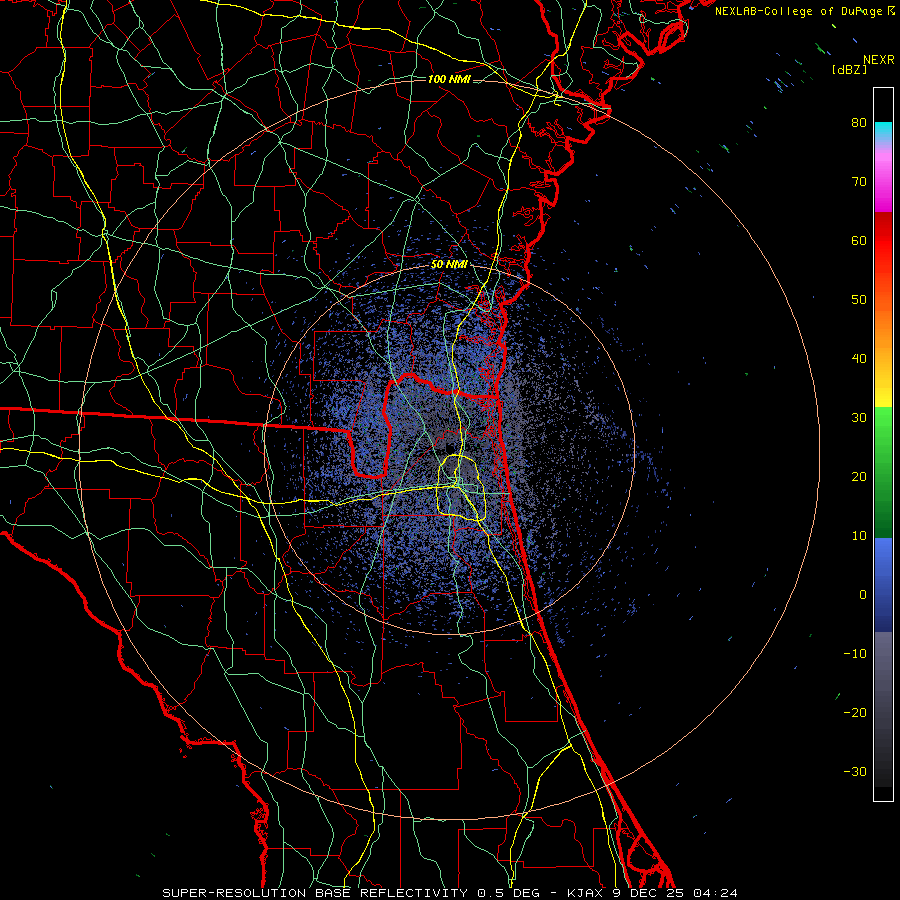The image size is (900, 900).
Task: Click the green band of the reflectivity color bar
Action: [883, 472]
